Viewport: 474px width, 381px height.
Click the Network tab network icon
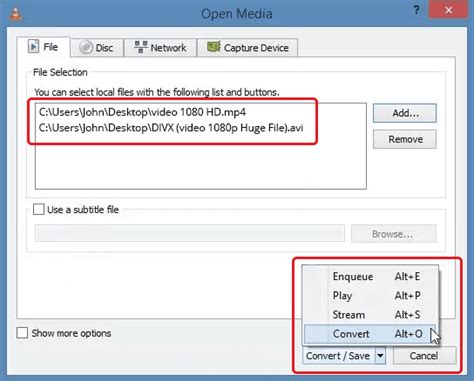pyautogui.click(x=141, y=47)
